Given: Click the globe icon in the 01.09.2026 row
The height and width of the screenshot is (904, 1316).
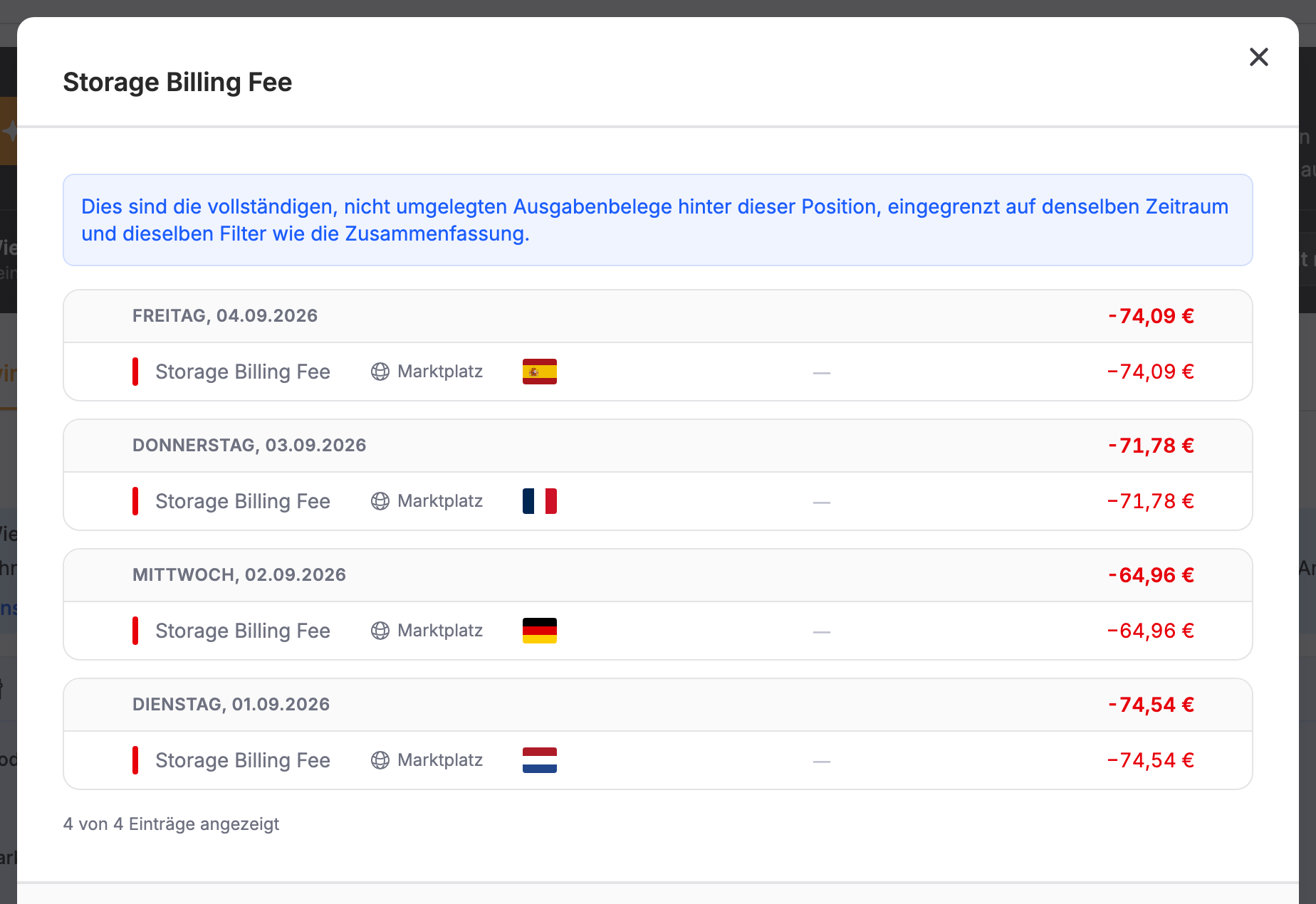Looking at the screenshot, I should (x=380, y=760).
